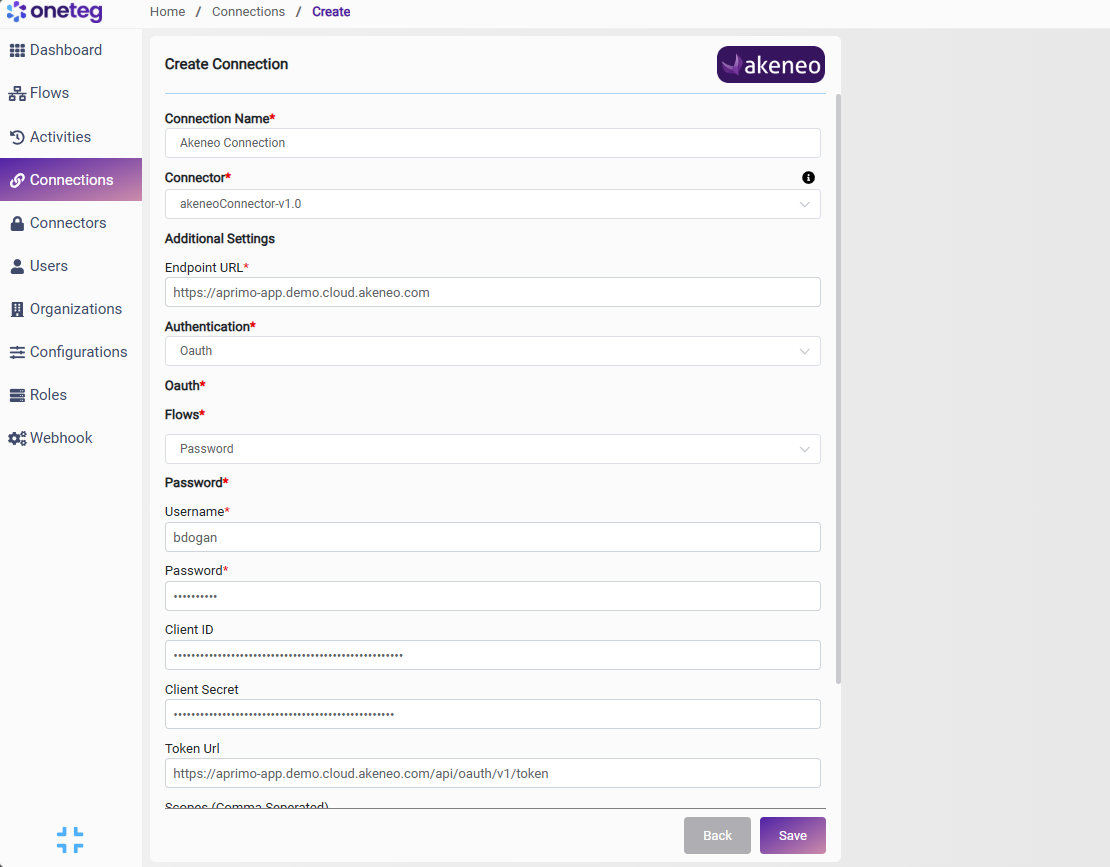
Task: Open the Connector dropdown akeneoConnector-v1.0
Action: (493, 204)
